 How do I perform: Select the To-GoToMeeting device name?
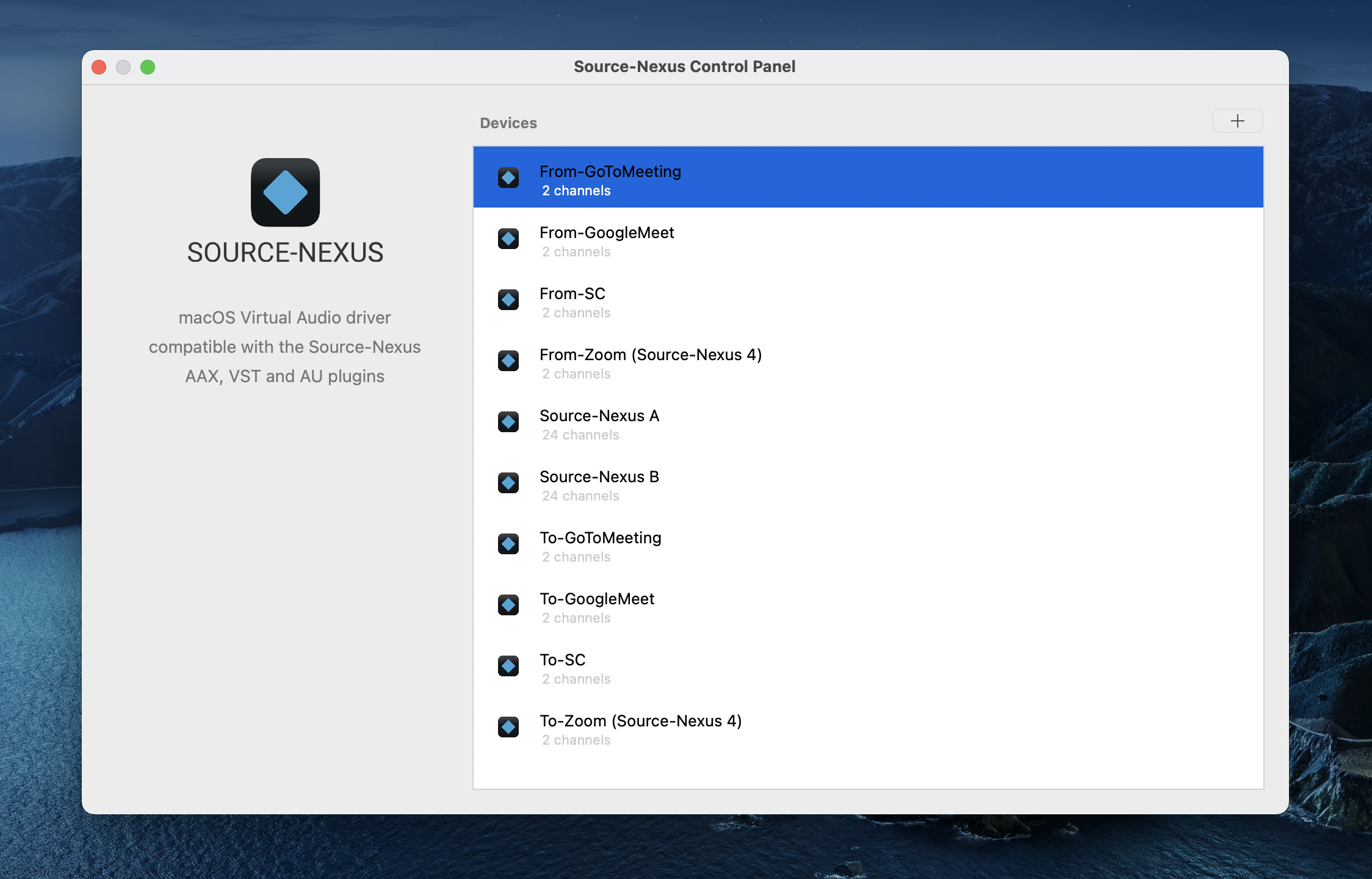600,538
